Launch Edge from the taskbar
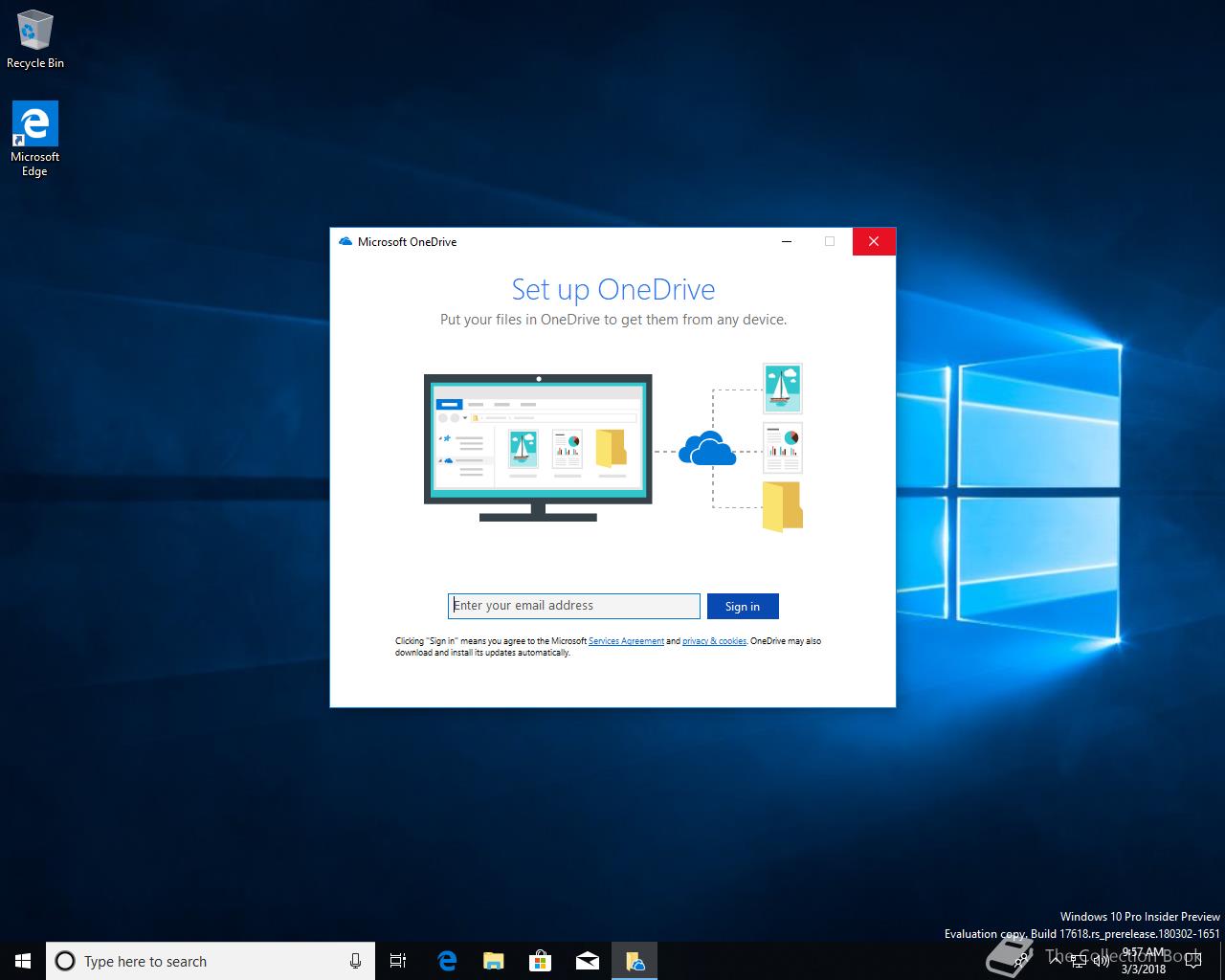 [x=447, y=961]
